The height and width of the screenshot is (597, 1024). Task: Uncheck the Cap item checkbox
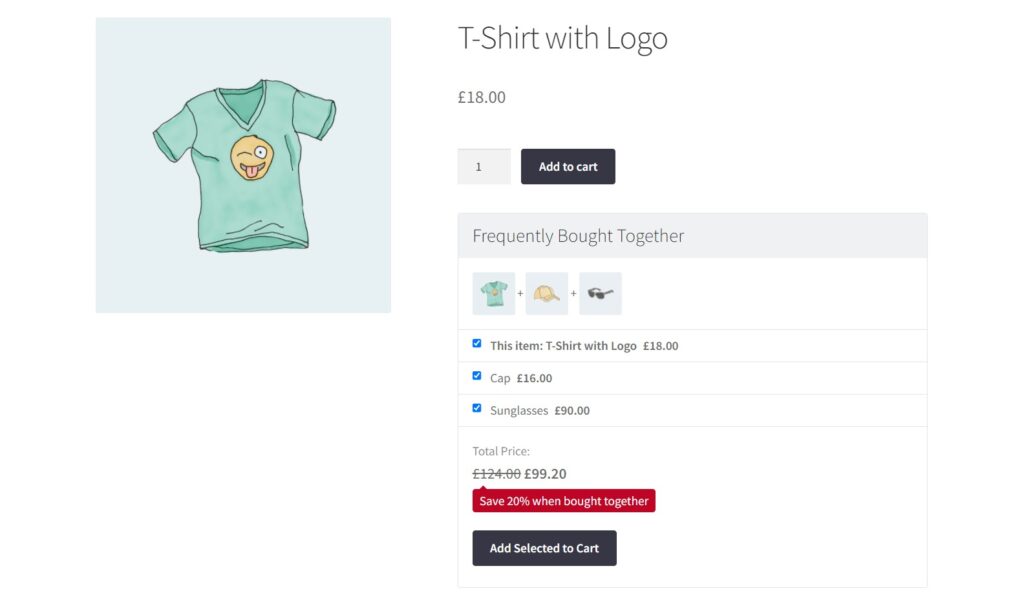pyautogui.click(x=476, y=376)
